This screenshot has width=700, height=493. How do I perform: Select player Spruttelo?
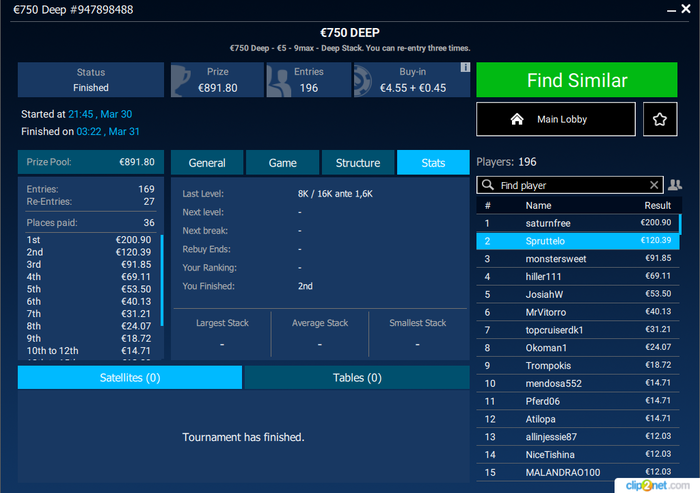578,241
